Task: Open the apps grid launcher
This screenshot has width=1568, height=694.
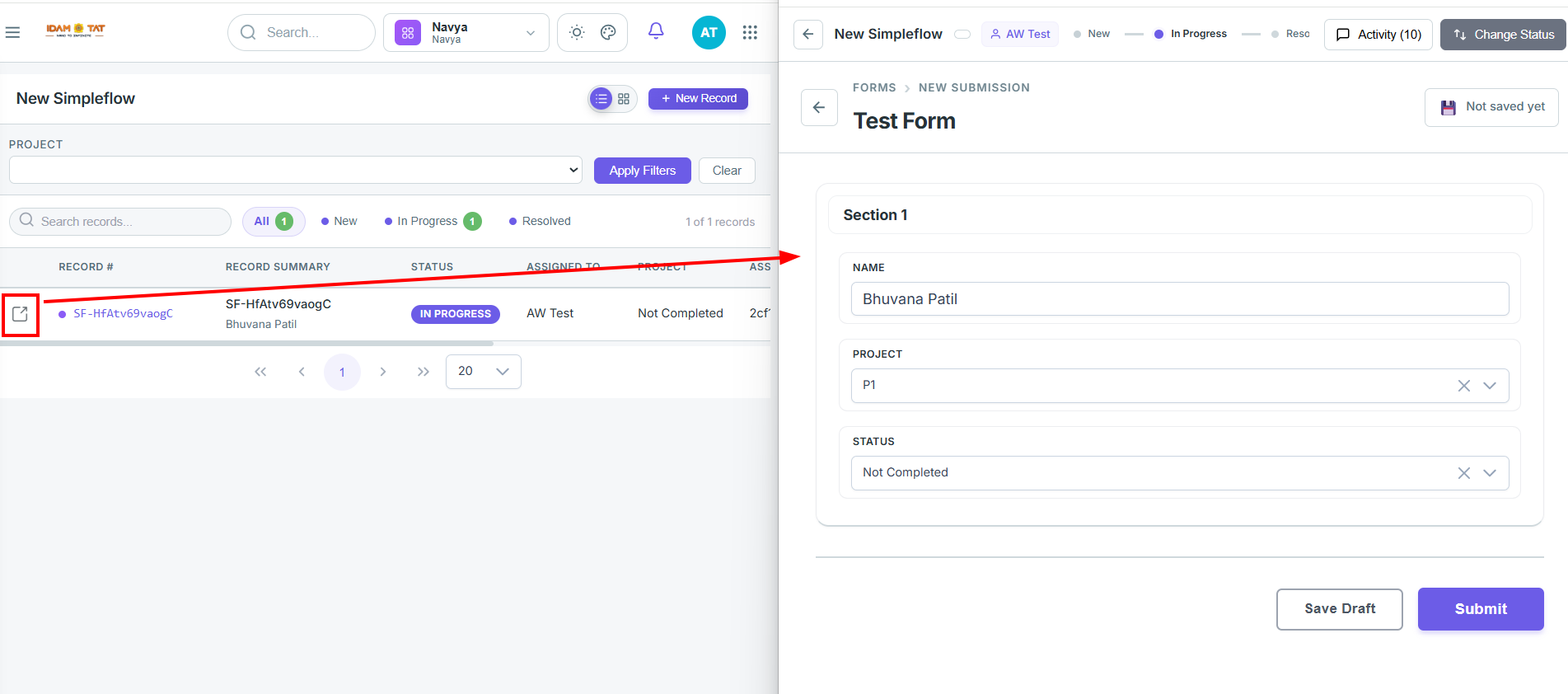Action: click(x=750, y=32)
